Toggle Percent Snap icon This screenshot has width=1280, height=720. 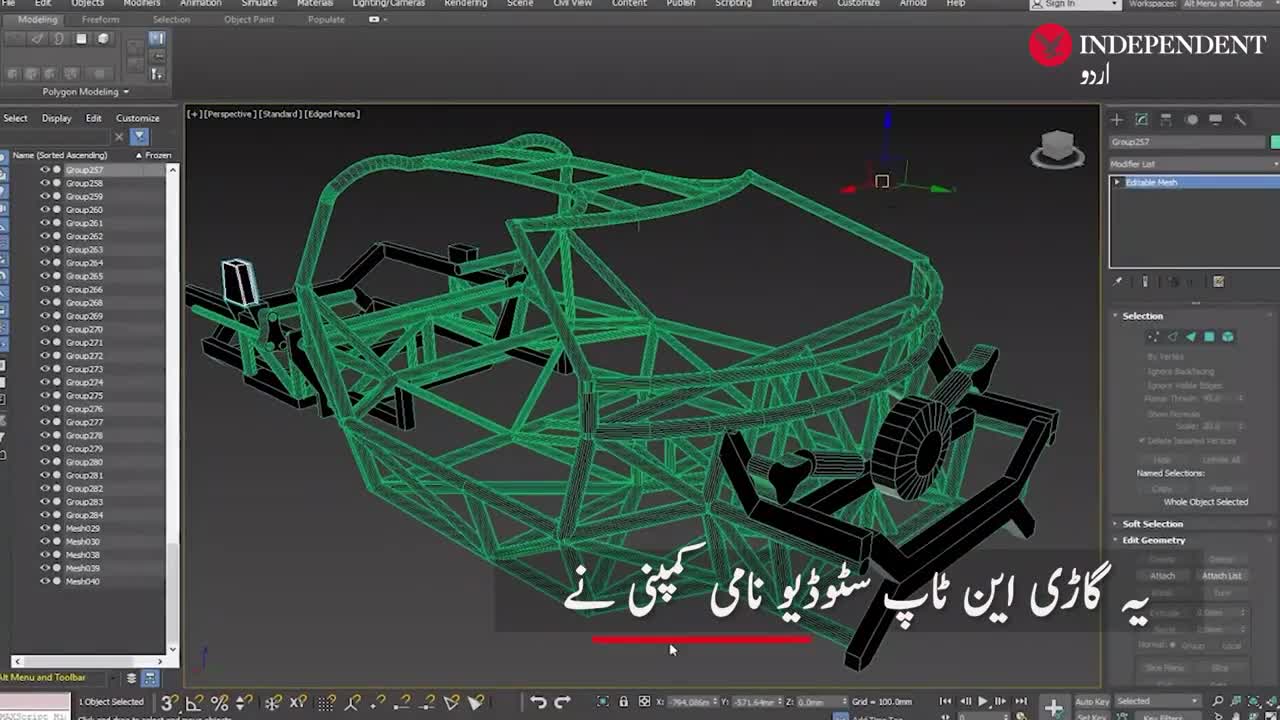[x=219, y=703]
